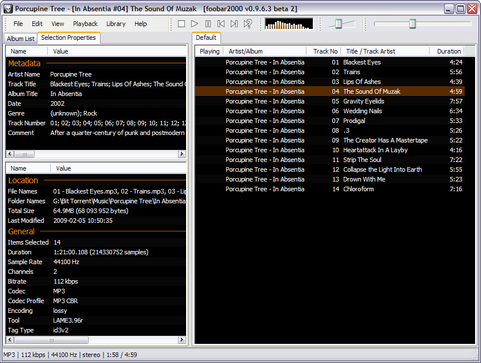The width and height of the screenshot is (481, 363).
Task: Play a random track button
Action: [x=248, y=24]
